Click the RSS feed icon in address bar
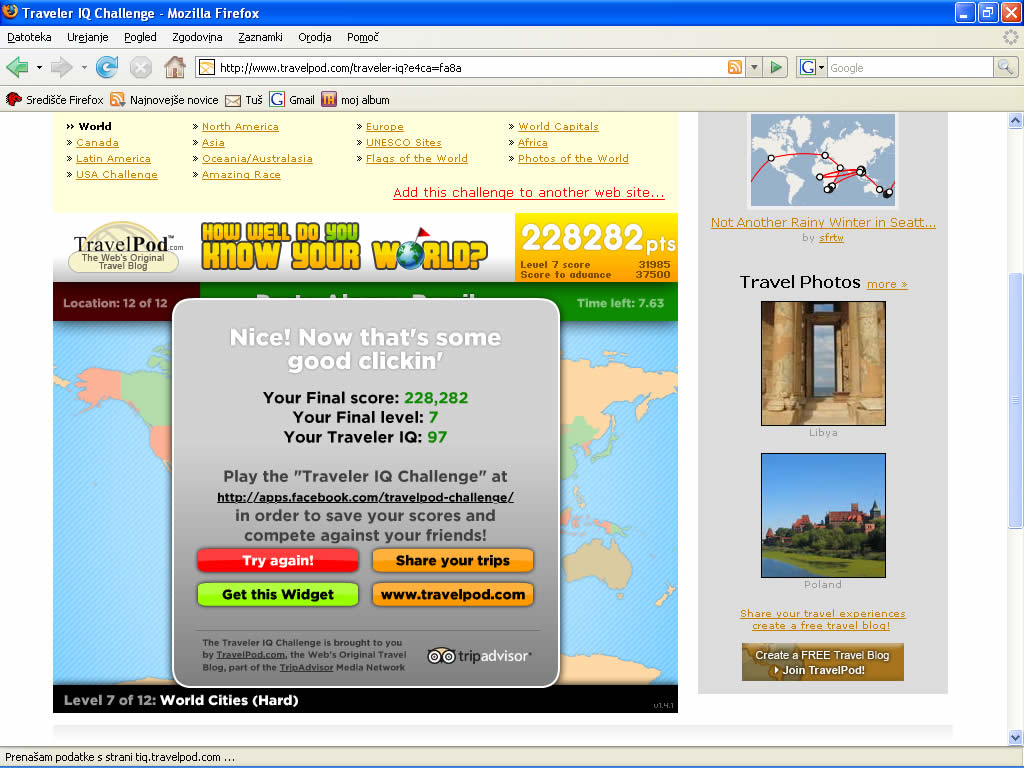The width and height of the screenshot is (1024, 768). click(x=735, y=67)
